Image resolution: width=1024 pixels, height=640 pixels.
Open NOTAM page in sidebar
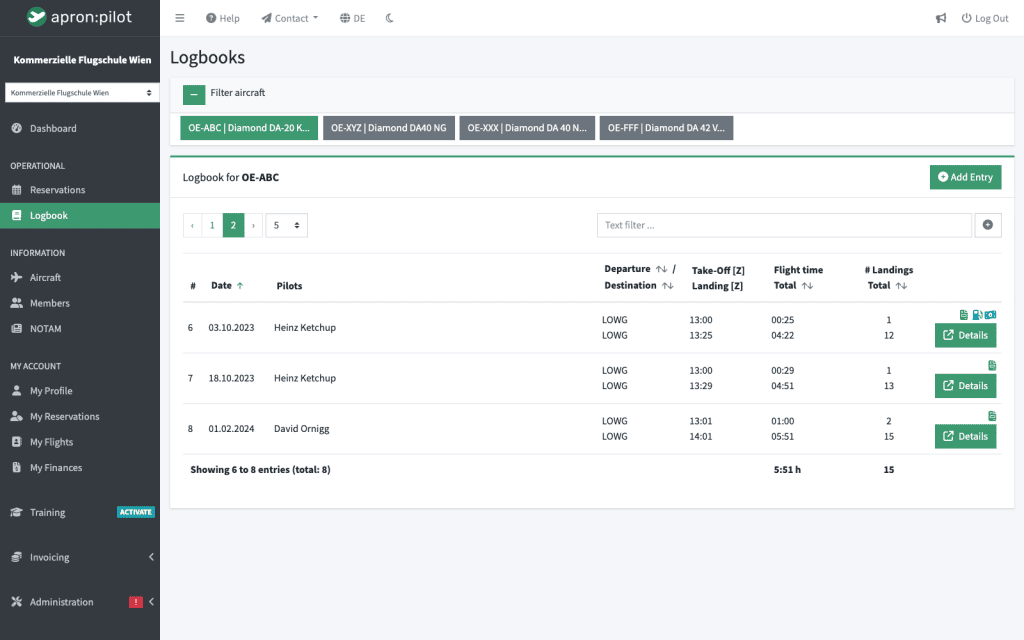(x=80, y=328)
